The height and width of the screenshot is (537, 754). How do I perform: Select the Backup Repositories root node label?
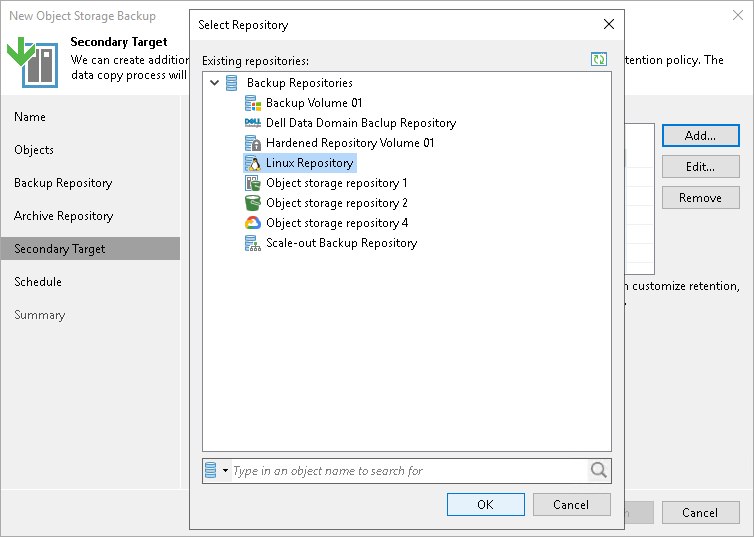pos(300,83)
